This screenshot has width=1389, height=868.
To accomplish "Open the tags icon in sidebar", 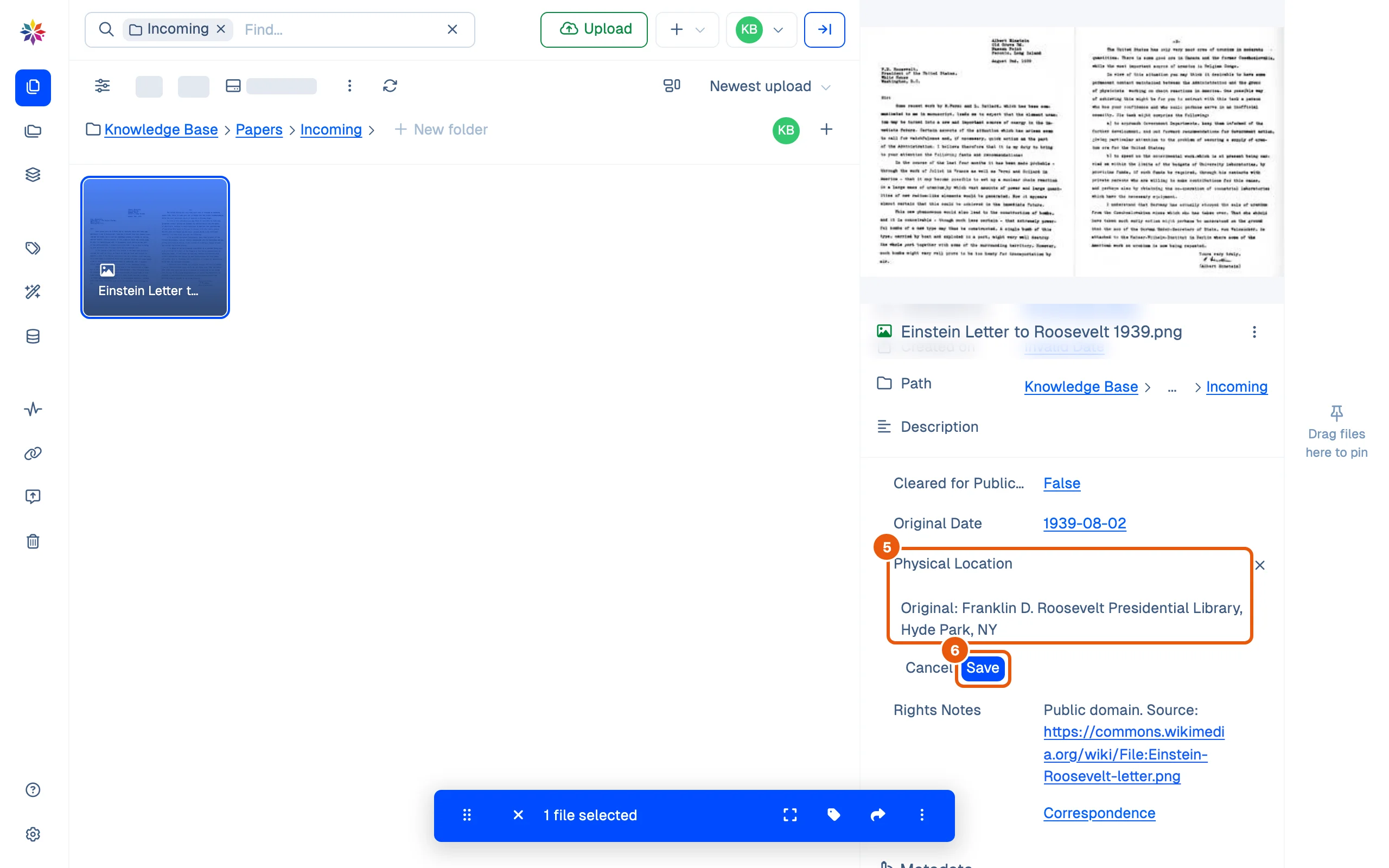I will point(33,248).
